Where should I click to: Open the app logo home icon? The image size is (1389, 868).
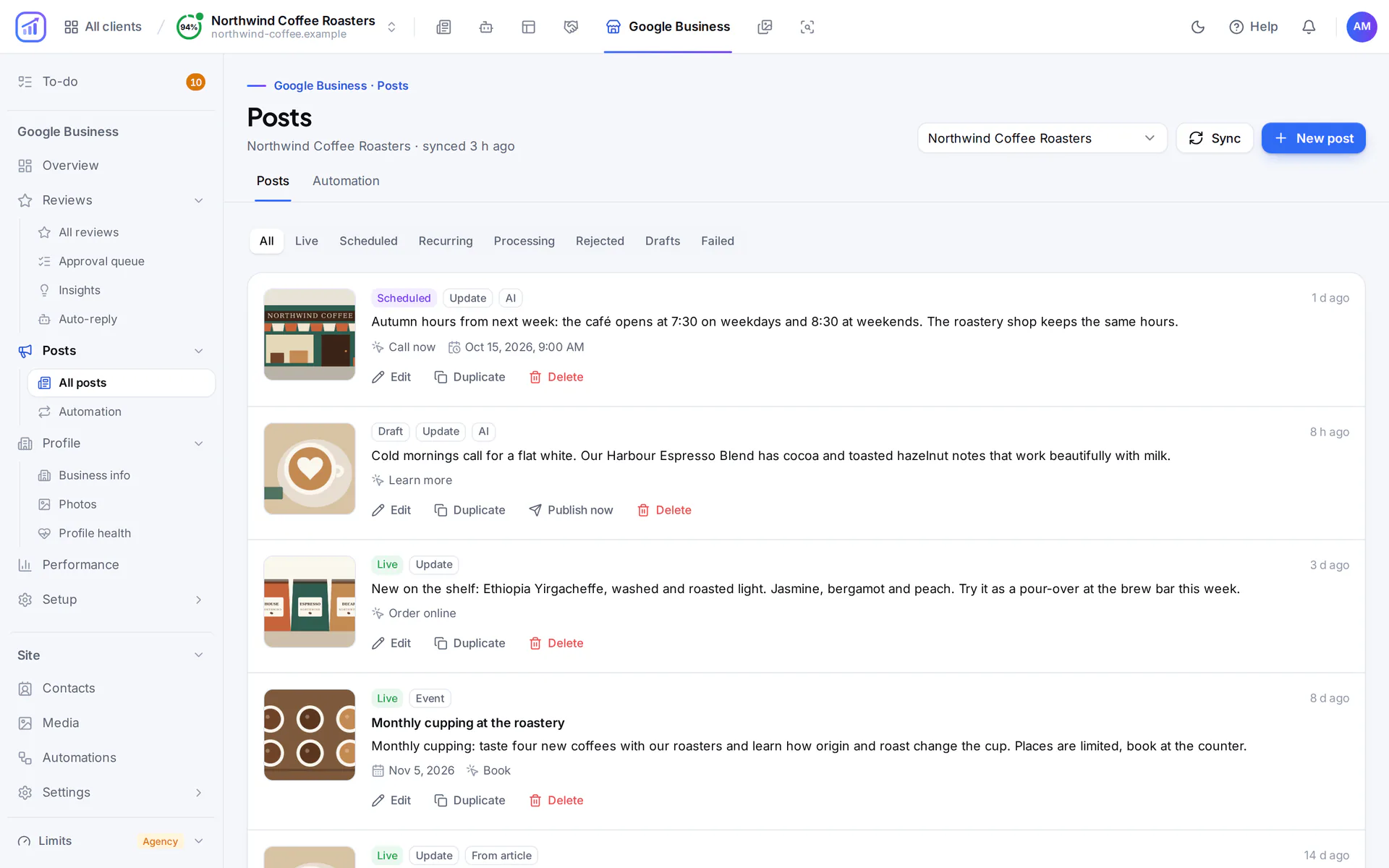pos(30,27)
